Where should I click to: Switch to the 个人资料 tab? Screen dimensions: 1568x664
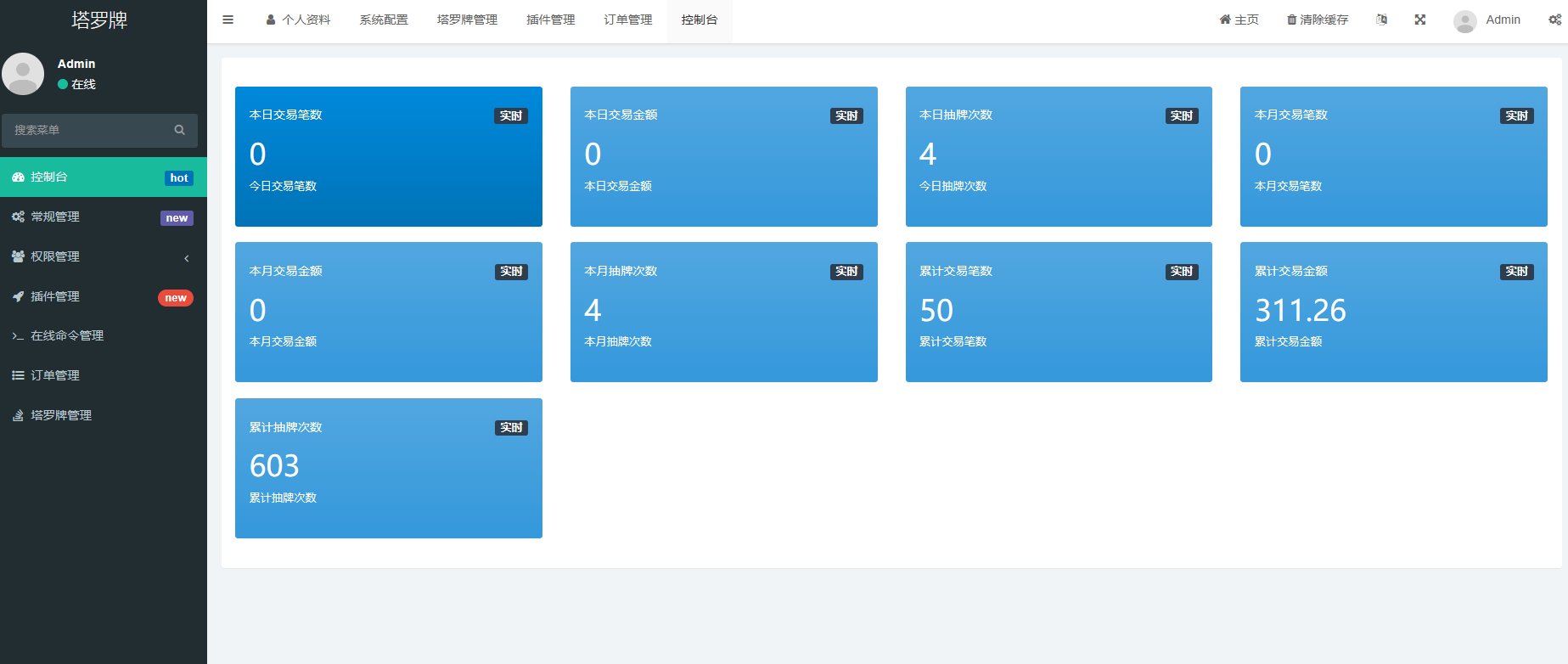(298, 20)
